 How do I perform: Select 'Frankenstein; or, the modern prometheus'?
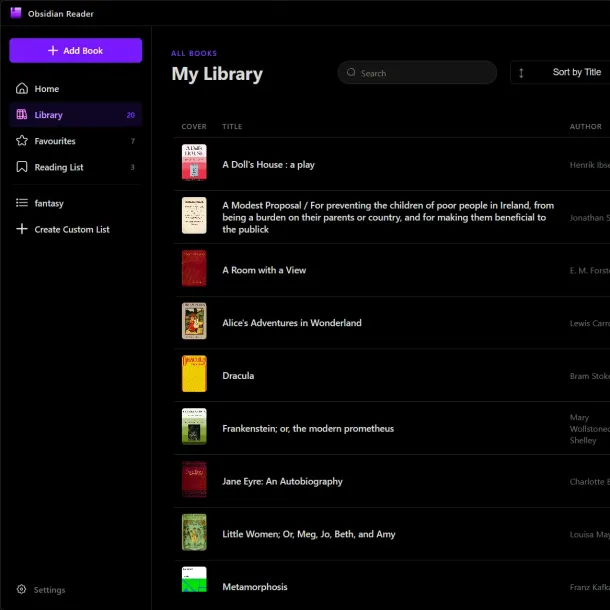point(308,428)
